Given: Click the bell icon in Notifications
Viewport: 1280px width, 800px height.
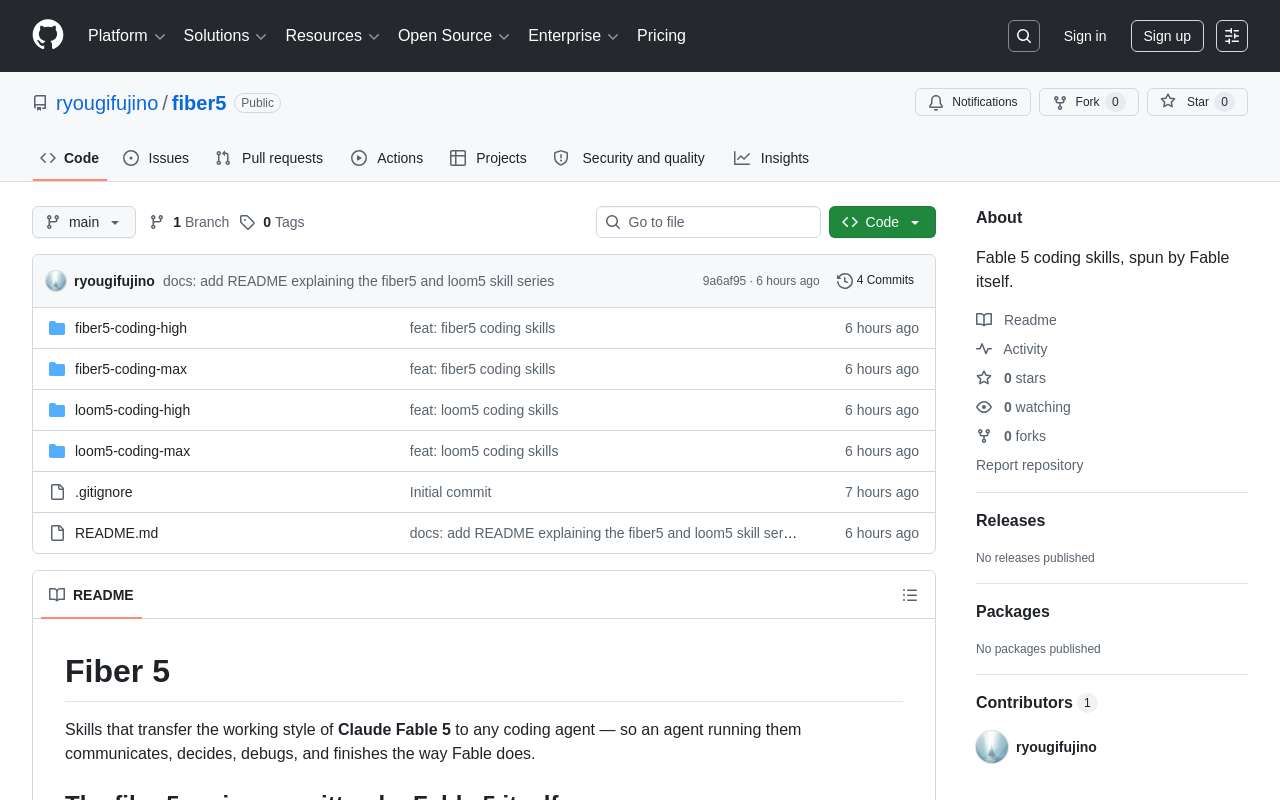Looking at the screenshot, I should pyautogui.click(x=936, y=102).
